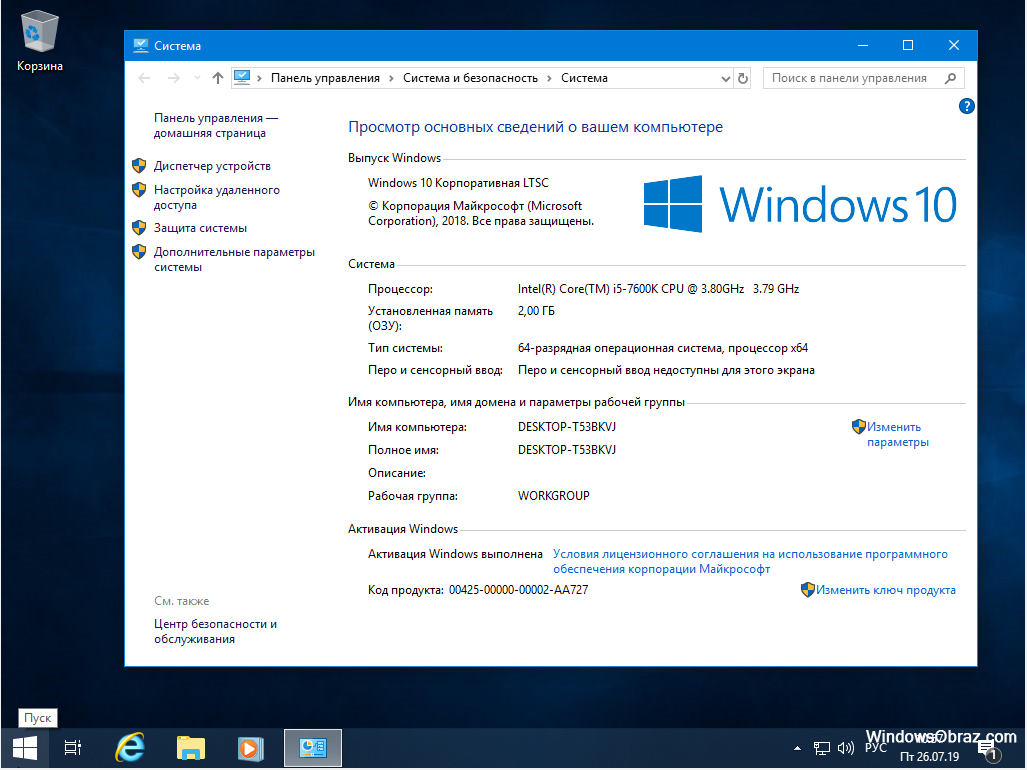Image resolution: width=1027 pixels, height=770 pixels.
Task: Select Control Panel taskbar button
Action: (x=312, y=748)
